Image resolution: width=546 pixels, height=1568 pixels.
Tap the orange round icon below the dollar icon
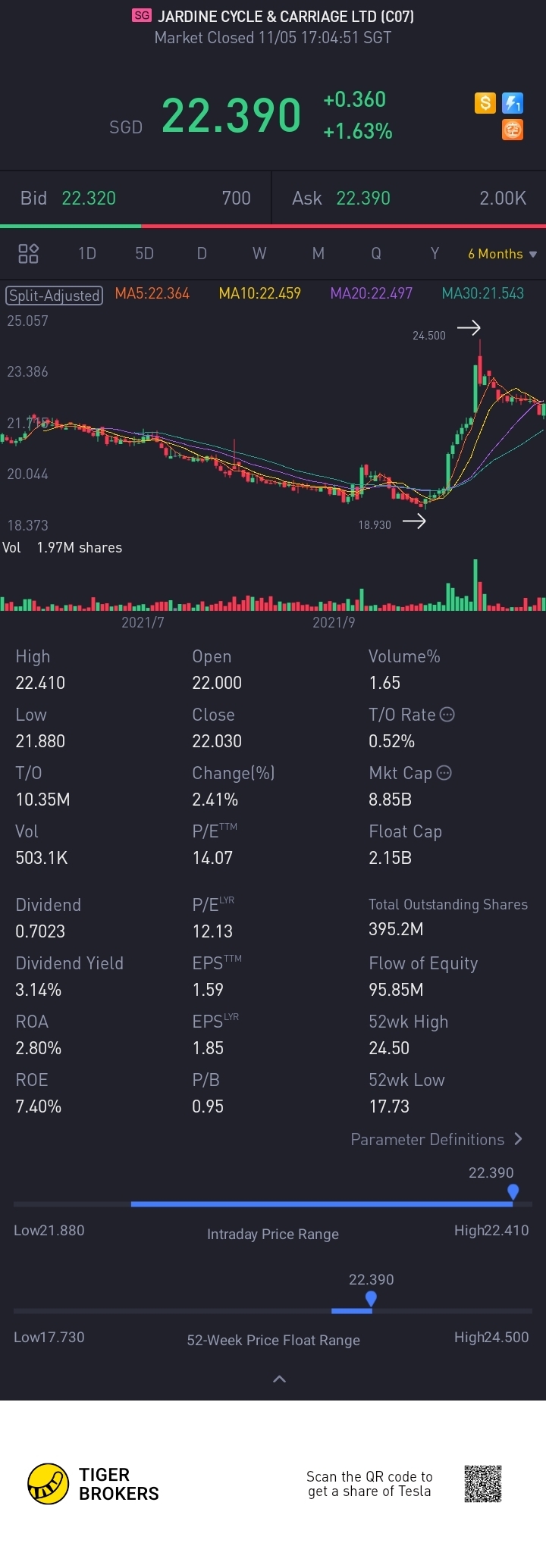pos(513,130)
